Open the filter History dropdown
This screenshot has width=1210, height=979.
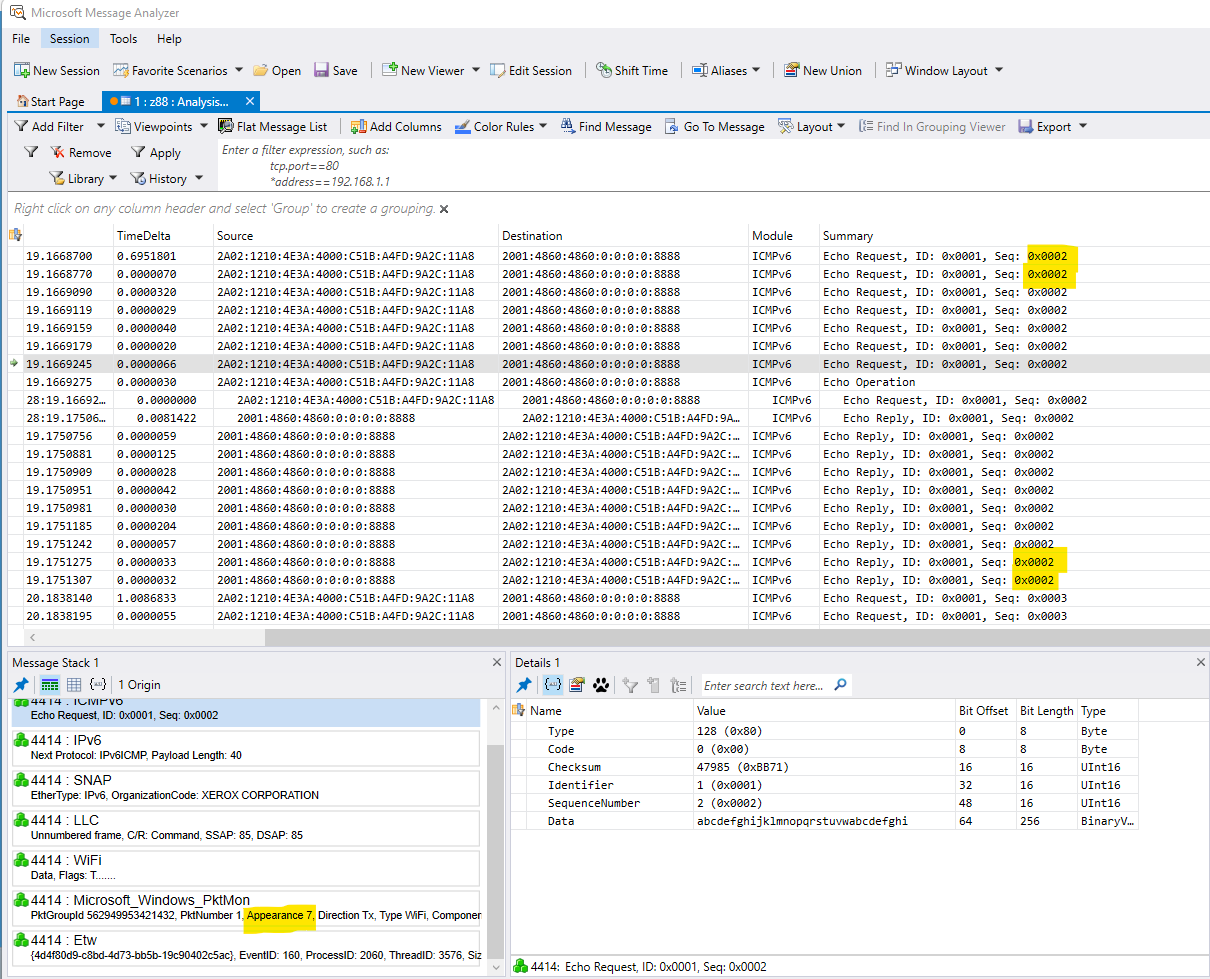click(x=167, y=179)
